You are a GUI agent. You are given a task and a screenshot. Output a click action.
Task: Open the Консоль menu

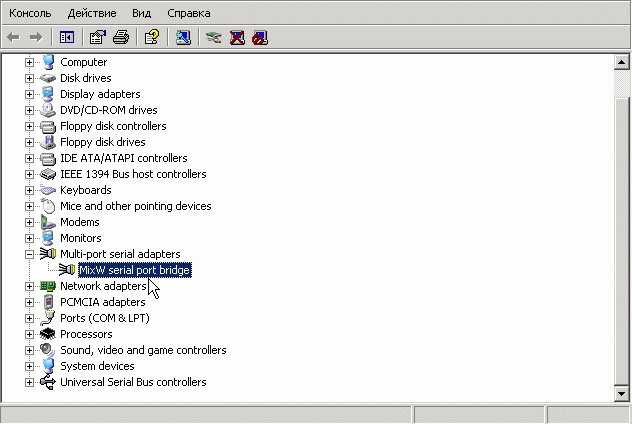[30, 13]
